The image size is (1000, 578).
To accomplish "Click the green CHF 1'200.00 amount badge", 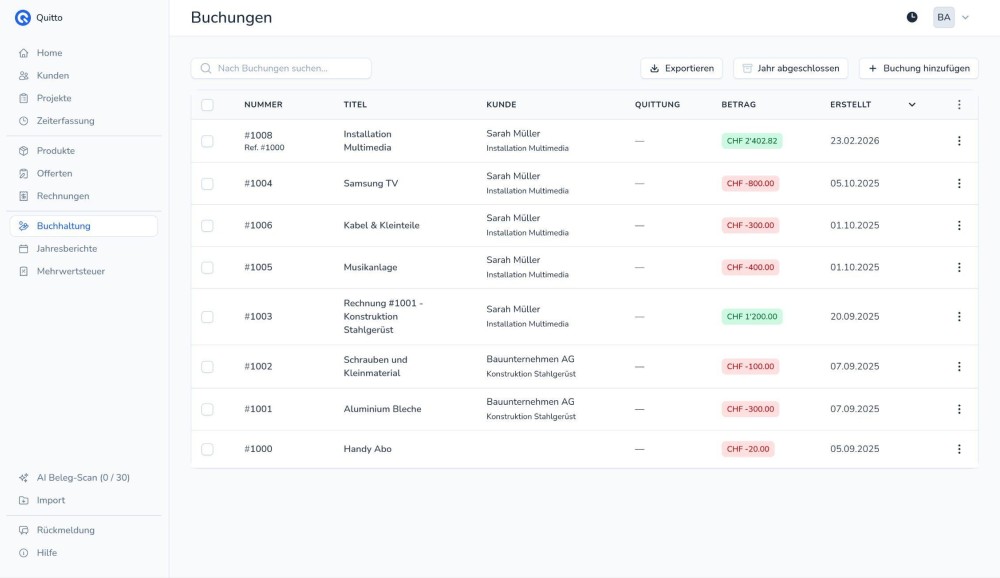I will (751, 317).
